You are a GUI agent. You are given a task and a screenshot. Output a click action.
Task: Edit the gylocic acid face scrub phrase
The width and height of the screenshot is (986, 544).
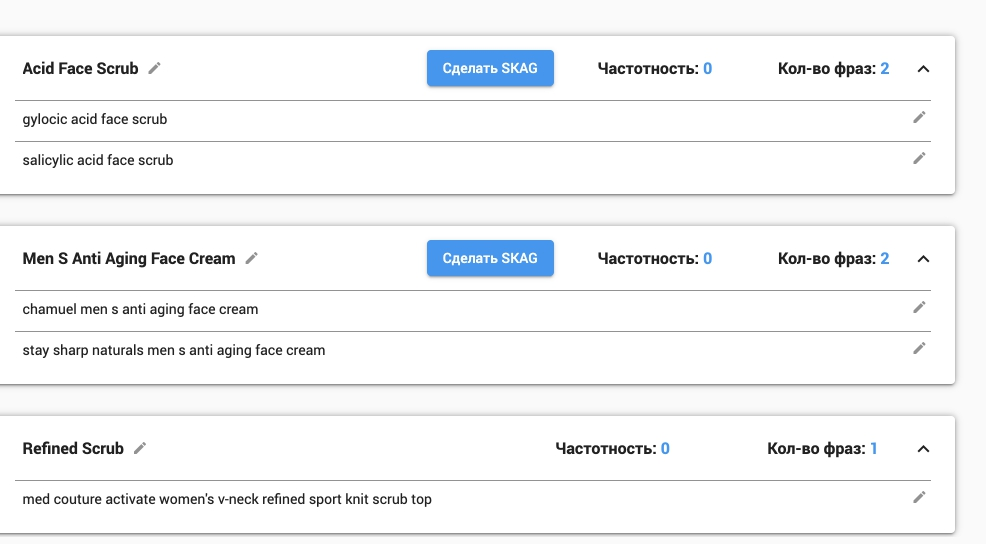[x=920, y=118]
